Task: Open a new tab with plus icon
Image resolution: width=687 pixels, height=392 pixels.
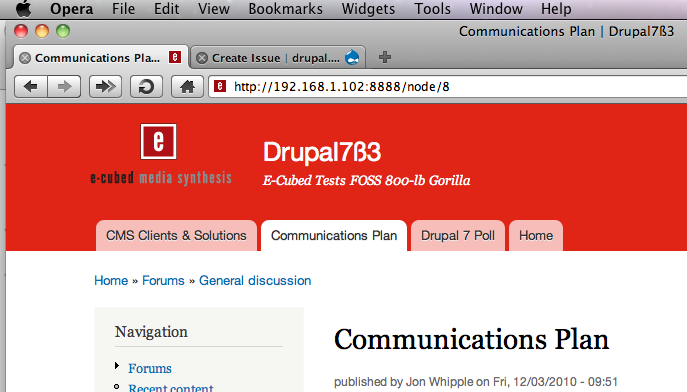Action: tap(385, 57)
